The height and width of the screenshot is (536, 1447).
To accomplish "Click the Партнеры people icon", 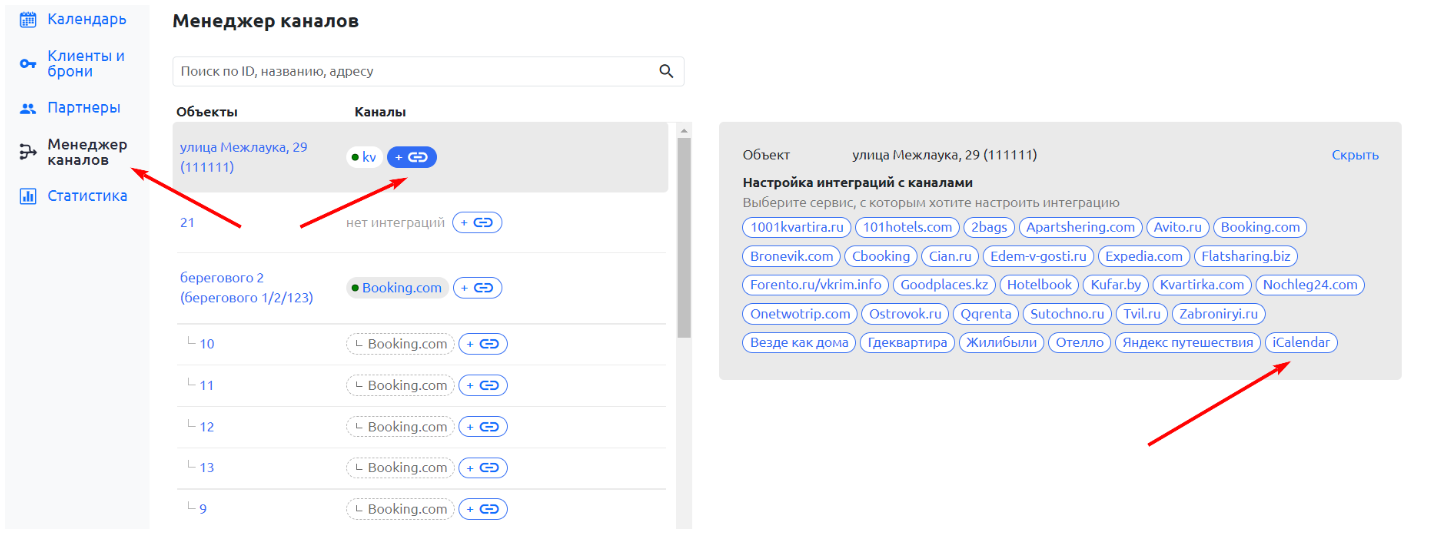I will [28, 108].
